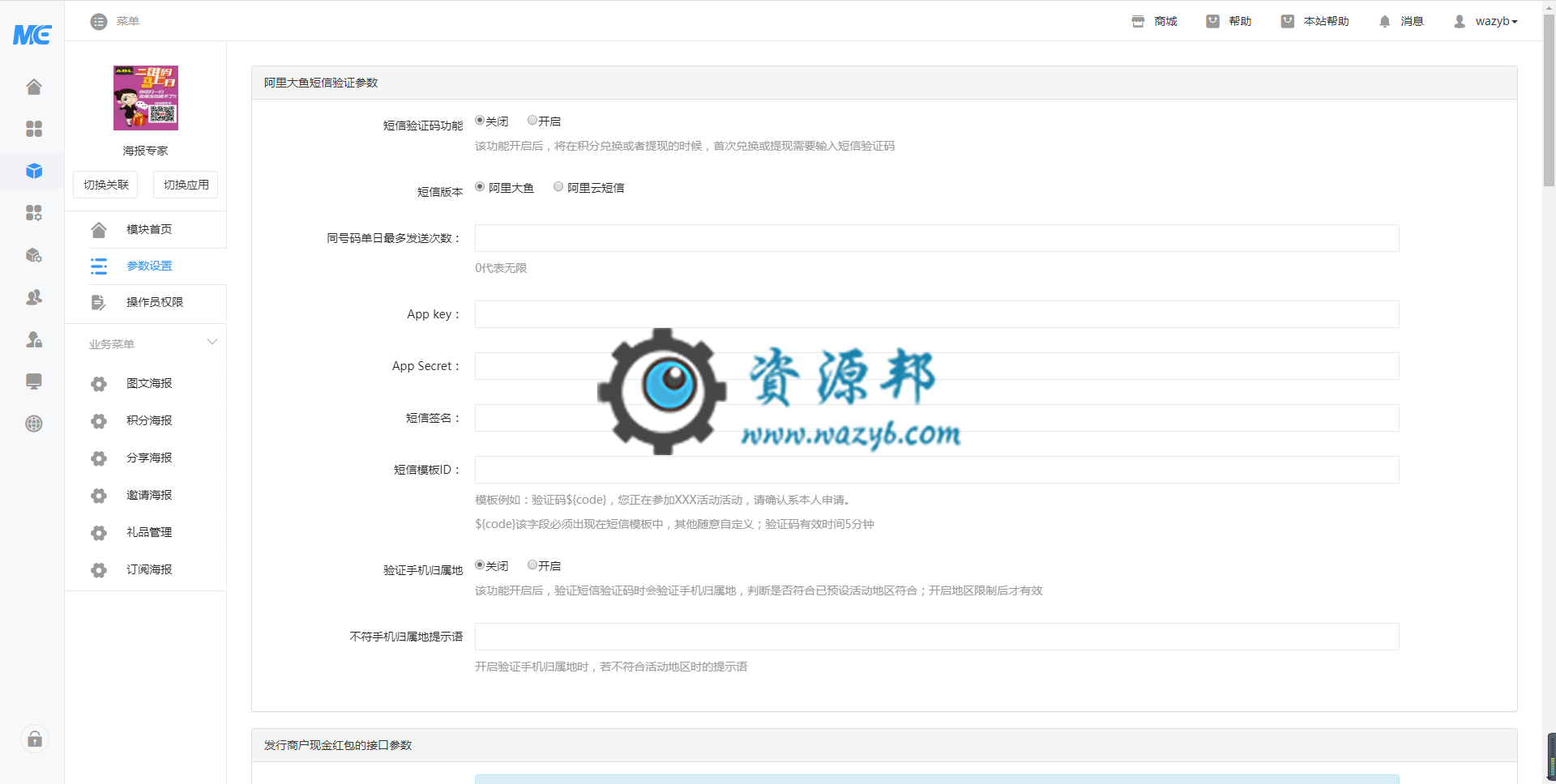The width and height of the screenshot is (1556, 784).
Task: Click the gear icon beside 订阅海报
Action: click(99, 570)
